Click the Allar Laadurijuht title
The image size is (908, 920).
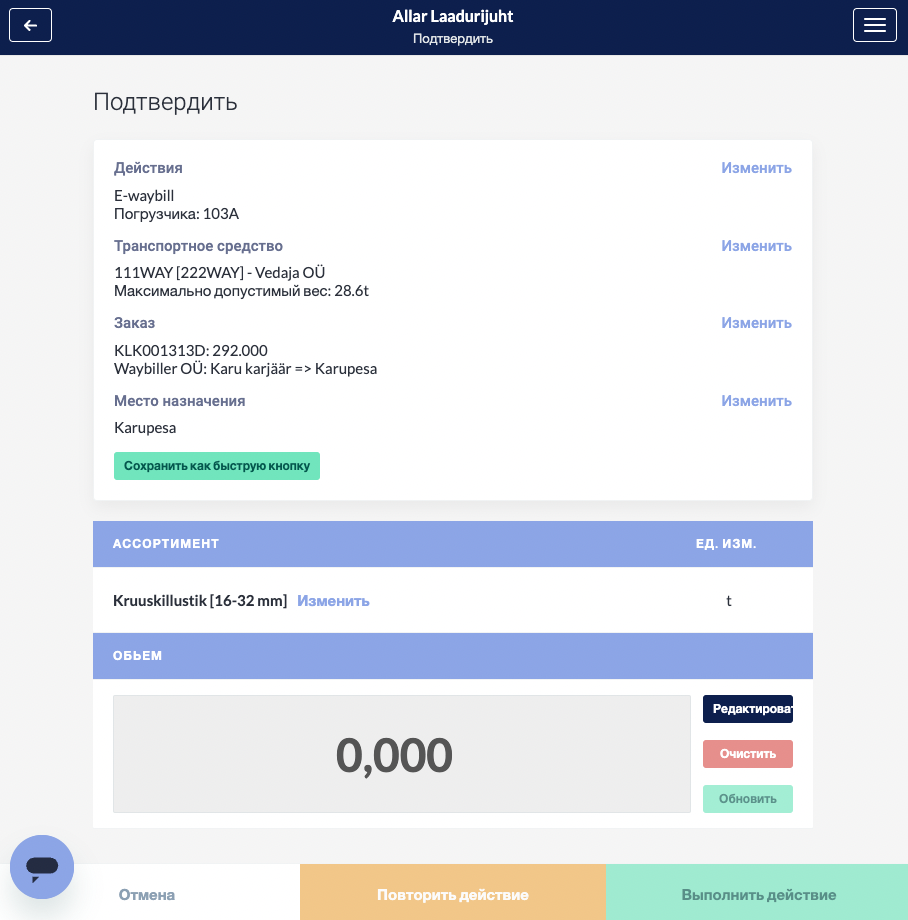(453, 16)
